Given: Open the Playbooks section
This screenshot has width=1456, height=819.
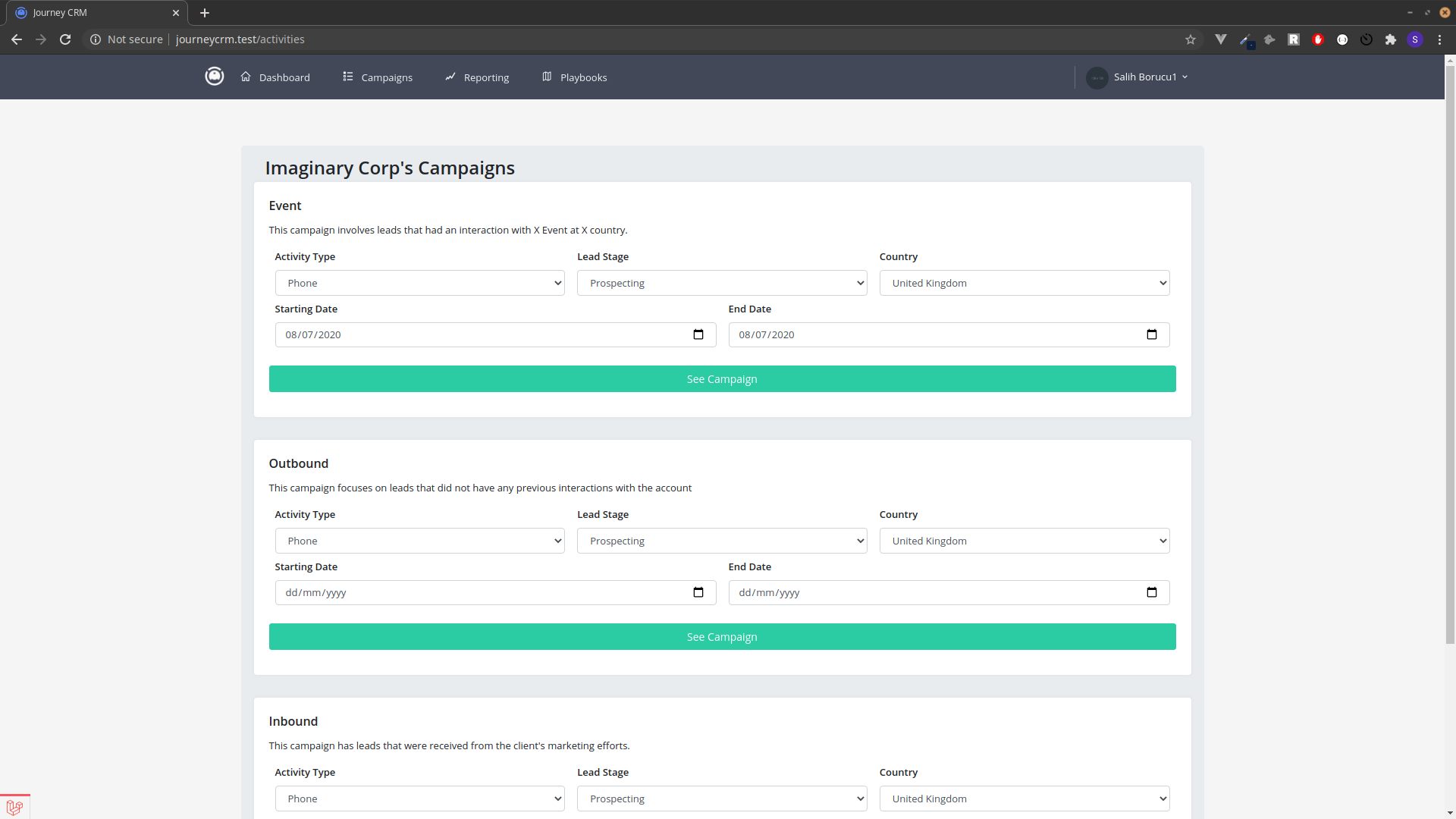Looking at the screenshot, I should pyautogui.click(x=574, y=77).
